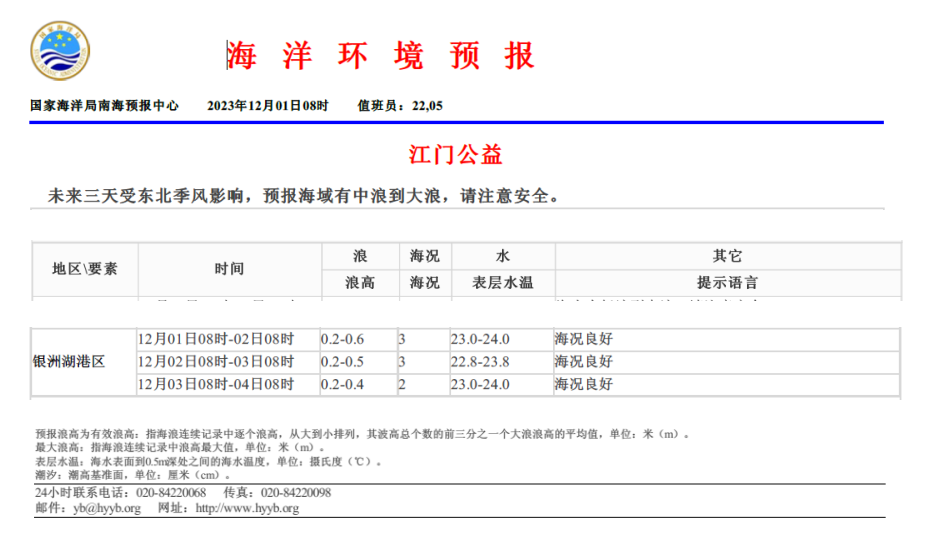The height and width of the screenshot is (544, 931).
Task: Click the water temperature 22.8-23.8 cell
Action: click(x=480, y=361)
